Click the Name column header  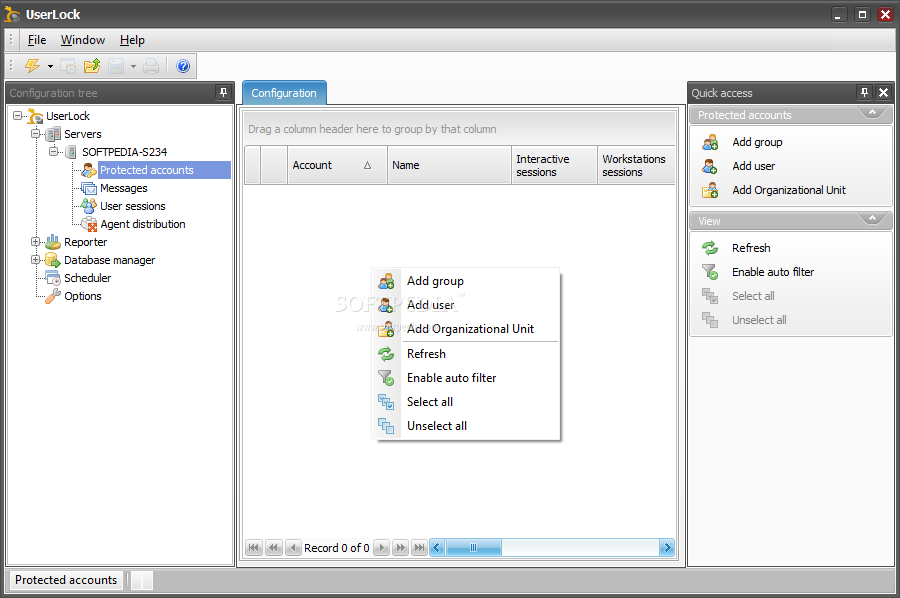coord(449,165)
